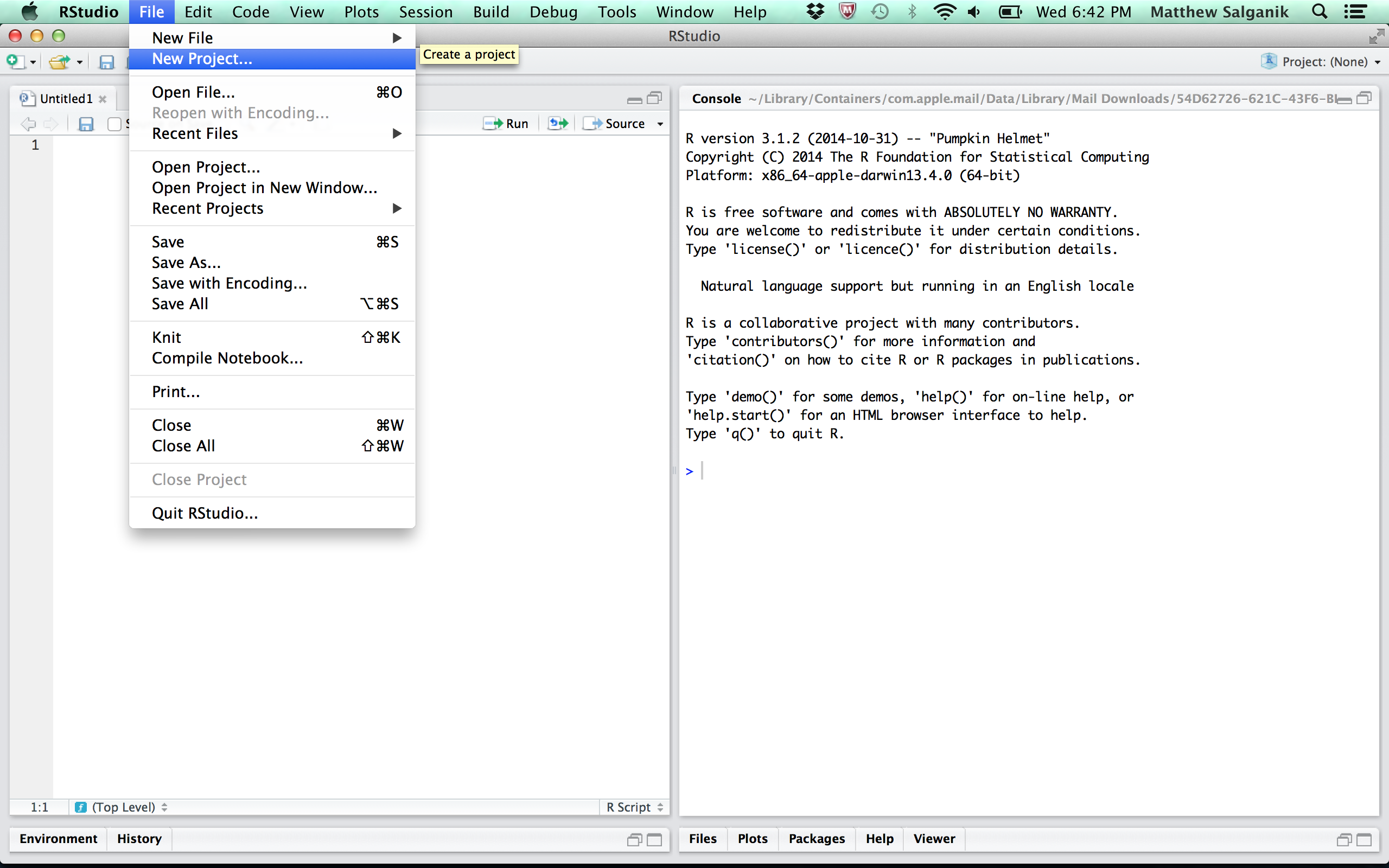Click the main toolbar save icon

point(107,62)
